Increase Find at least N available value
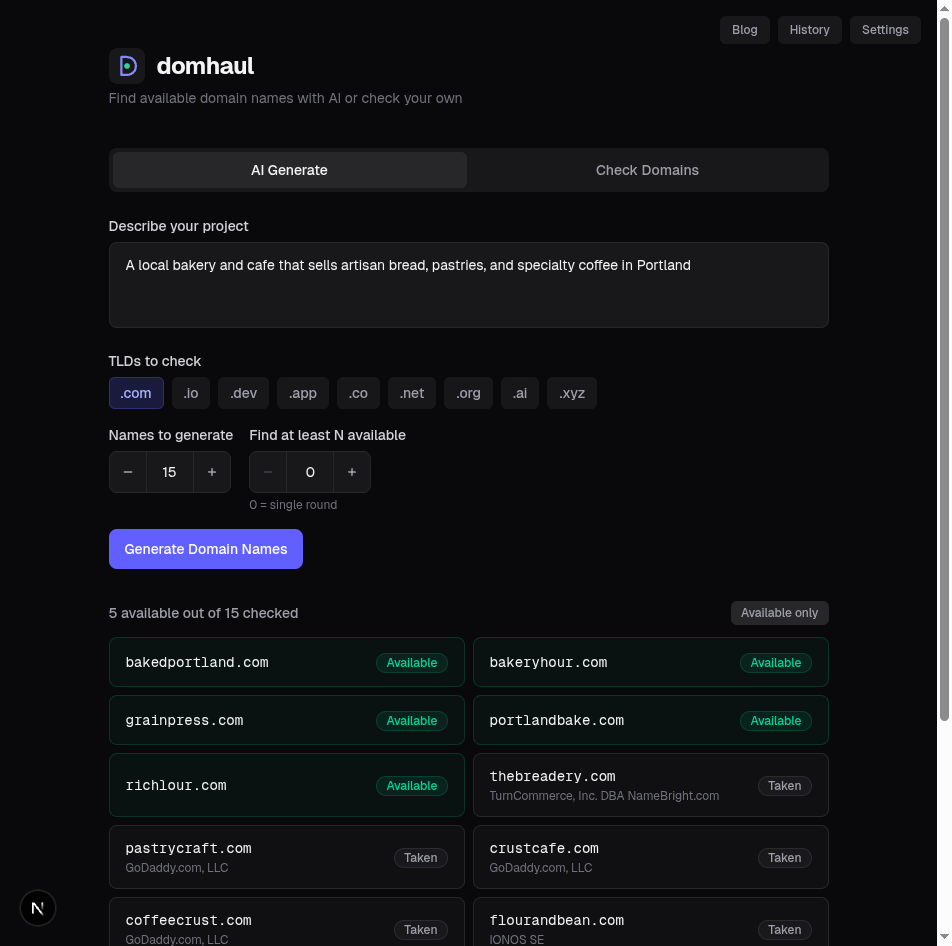Screen dimensions: 952x946 click(x=351, y=471)
